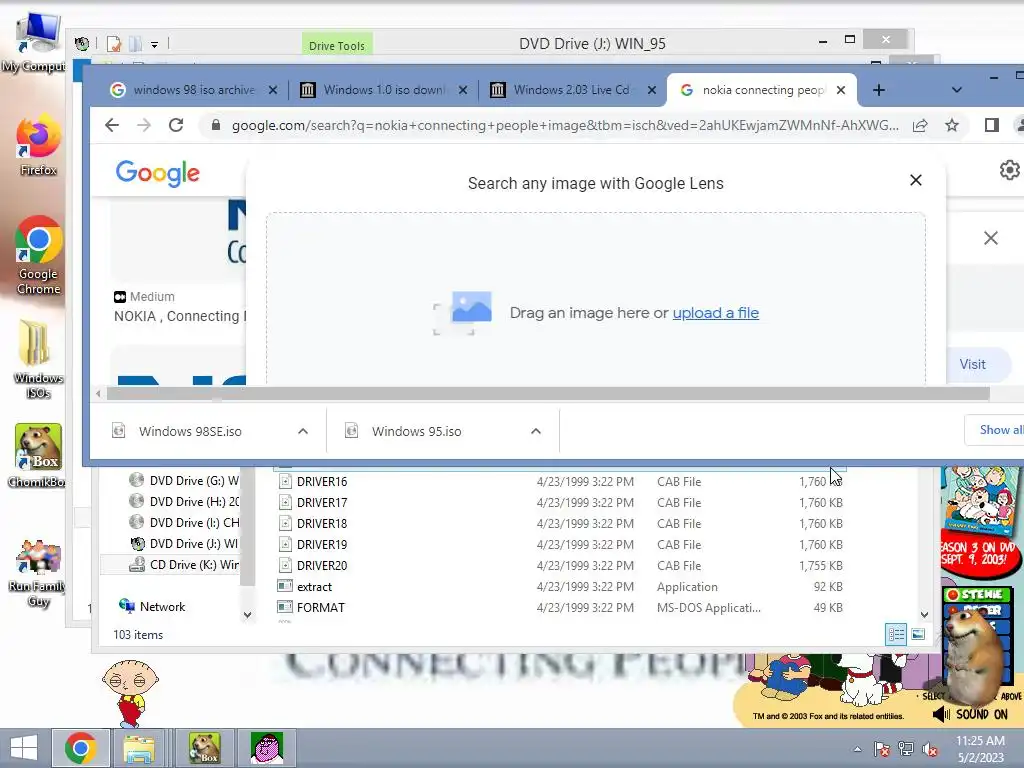Go back in Chrome browser
Viewport: 1024px width, 768px height.
coord(112,125)
